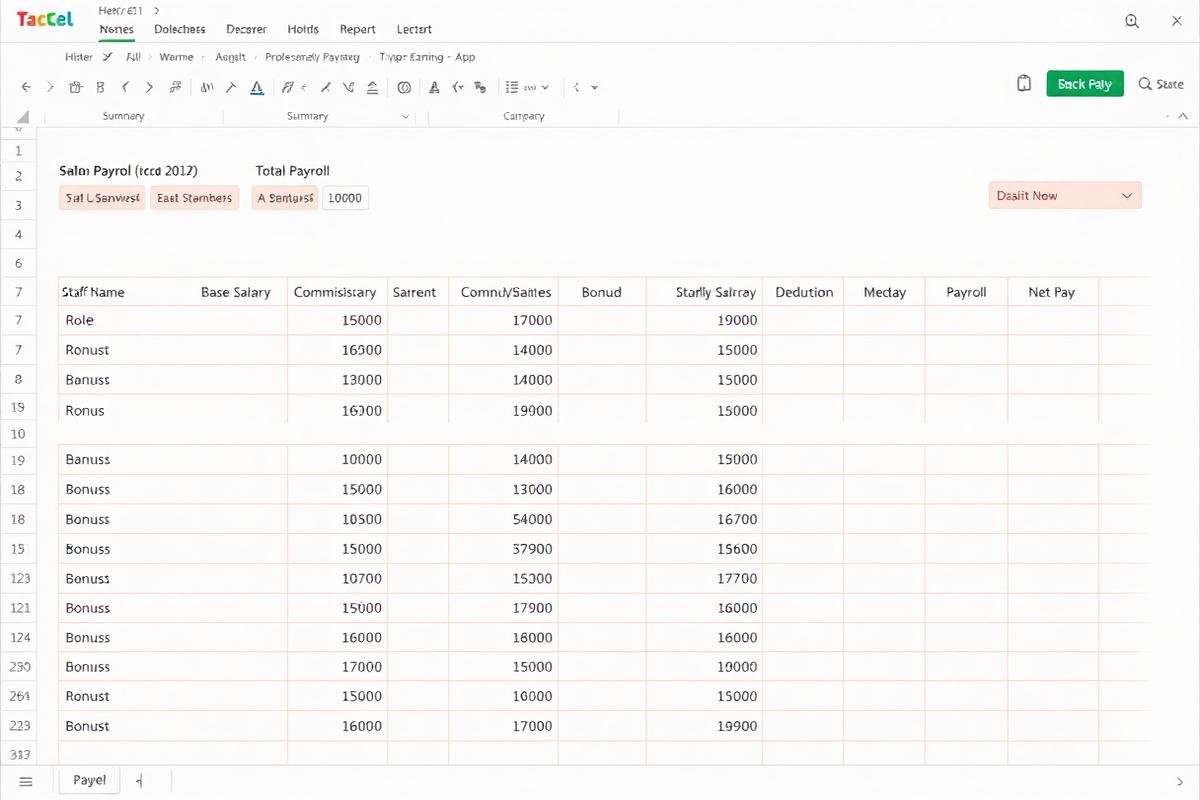Select the Staff Name column header
This screenshot has width=1200, height=800.
click(x=93, y=292)
